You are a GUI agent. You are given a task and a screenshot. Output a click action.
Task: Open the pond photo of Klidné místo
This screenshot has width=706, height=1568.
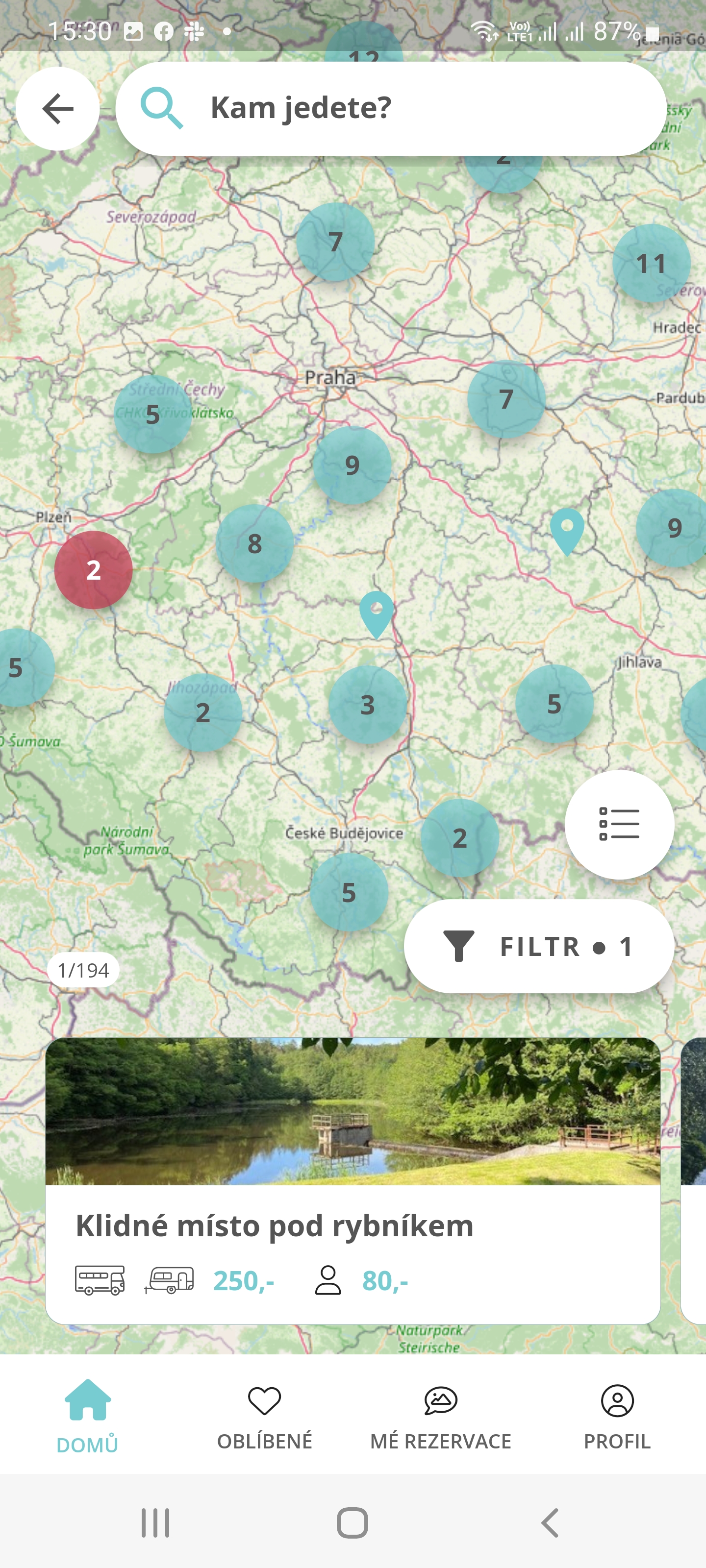pos(353,1111)
